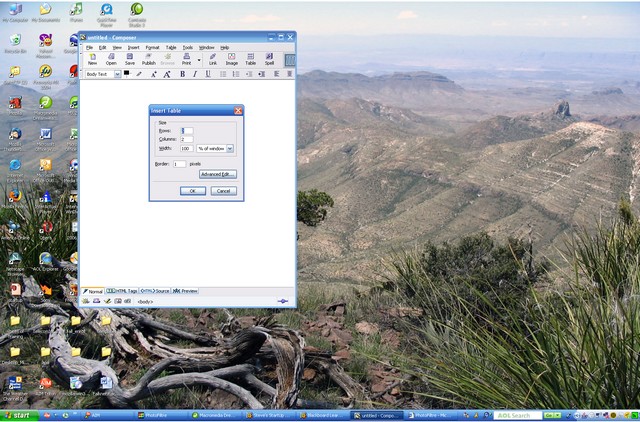The image size is (640, 422).
Task: Toggle Italic text formatting
Action: click(195, 74)
